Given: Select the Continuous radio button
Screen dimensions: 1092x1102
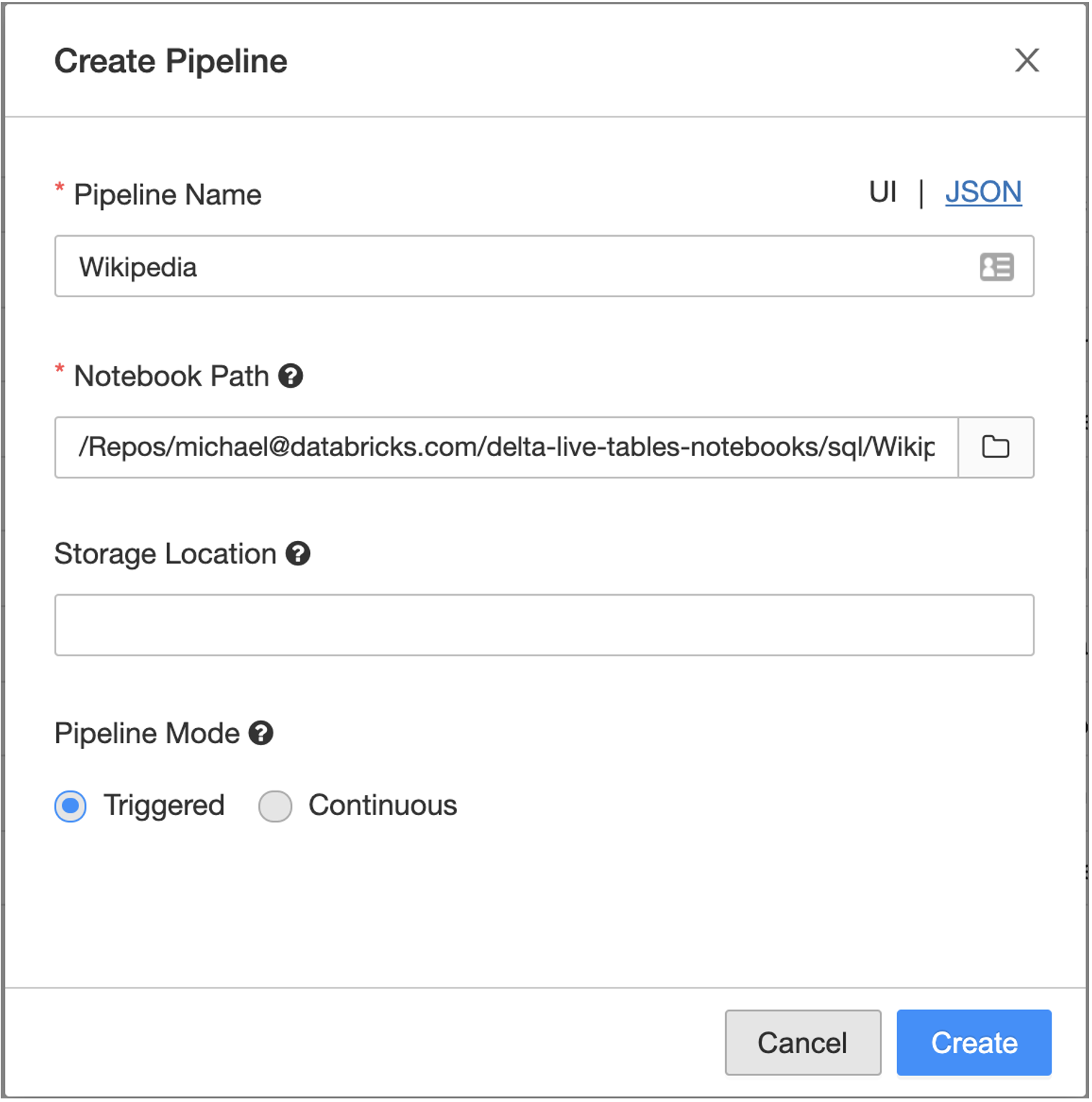Looking at the screenshot, I should click(x=276, y=806).
